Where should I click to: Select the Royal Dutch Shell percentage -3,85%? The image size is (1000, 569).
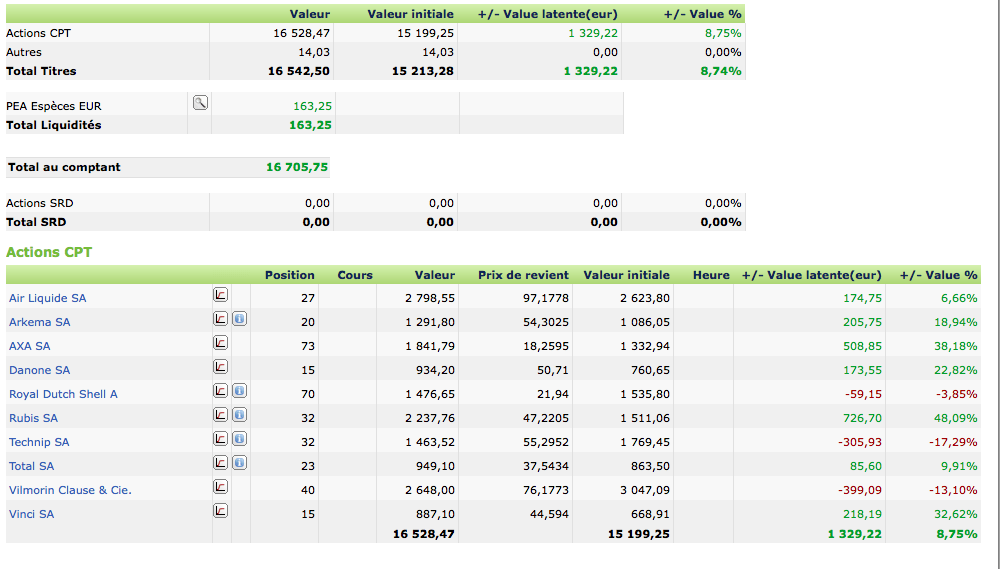pyautogui.click(x=957, y=394)
